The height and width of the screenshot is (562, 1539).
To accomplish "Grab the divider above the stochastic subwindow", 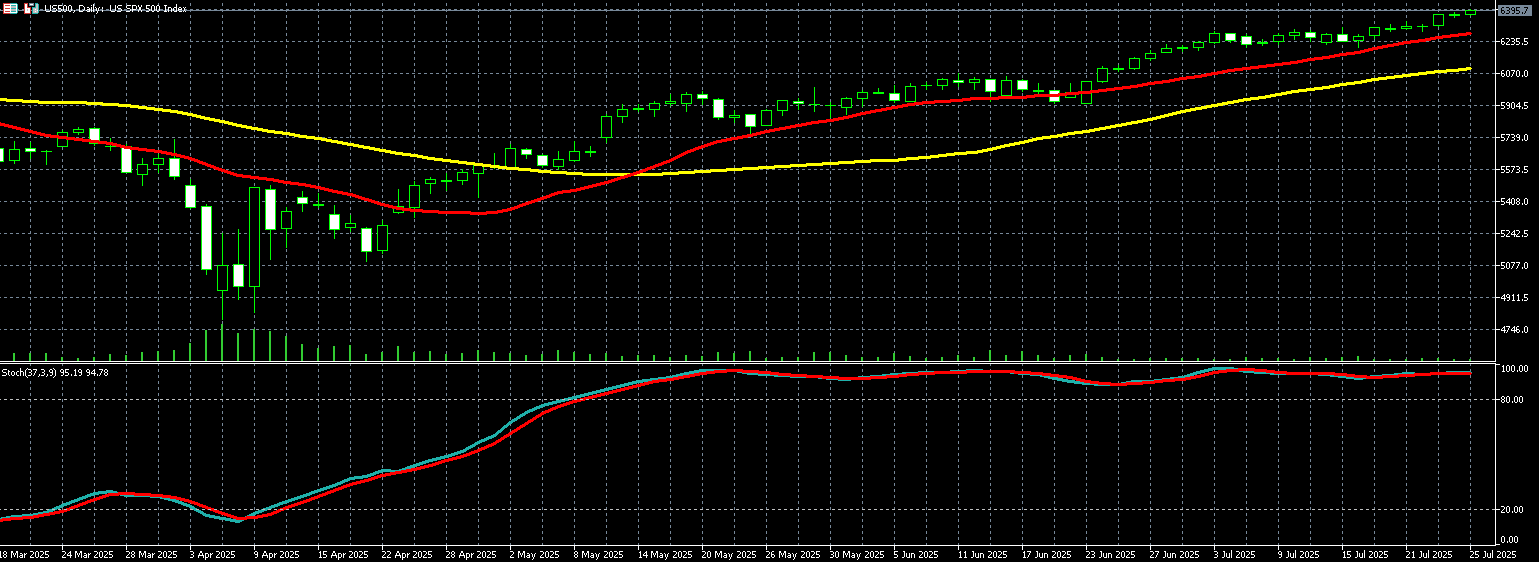I will tap(760, 362).
